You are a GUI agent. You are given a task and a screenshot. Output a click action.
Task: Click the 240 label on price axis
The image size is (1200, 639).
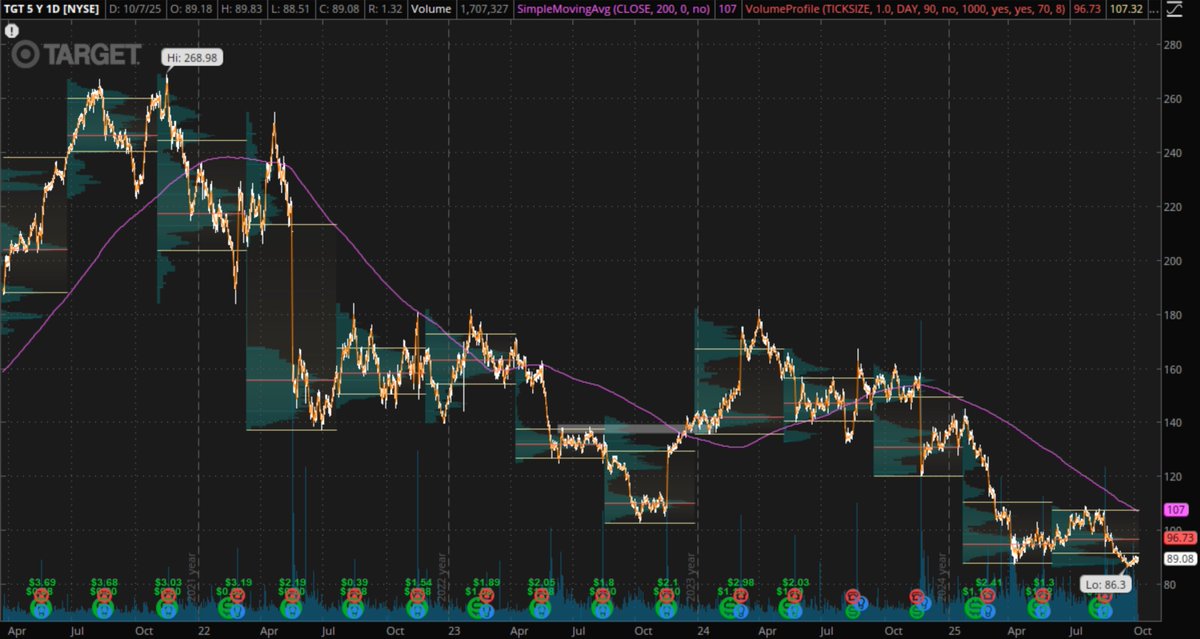coord(1172,153)
